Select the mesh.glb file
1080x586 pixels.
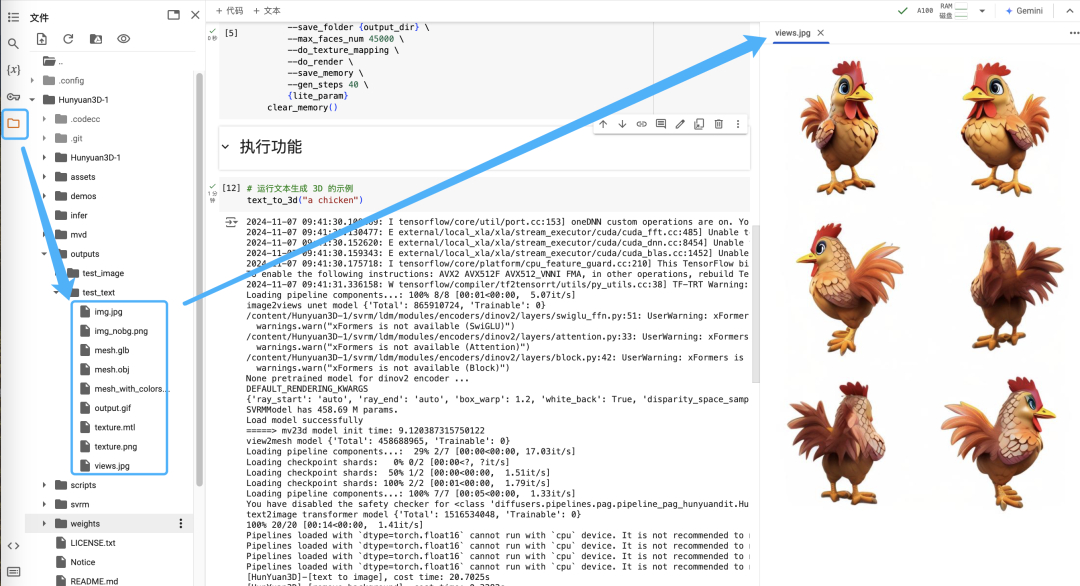[112, 350]
